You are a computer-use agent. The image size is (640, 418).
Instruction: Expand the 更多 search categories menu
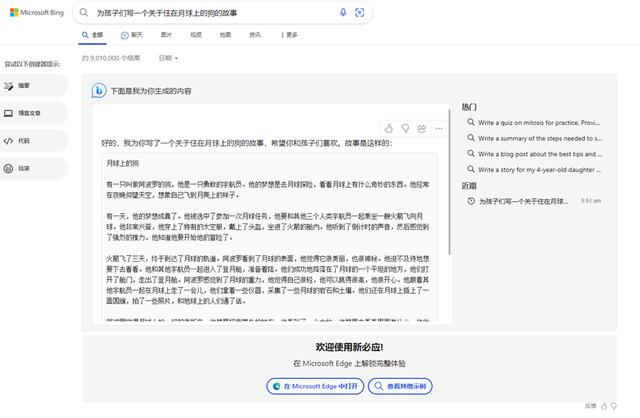[290, 34]
